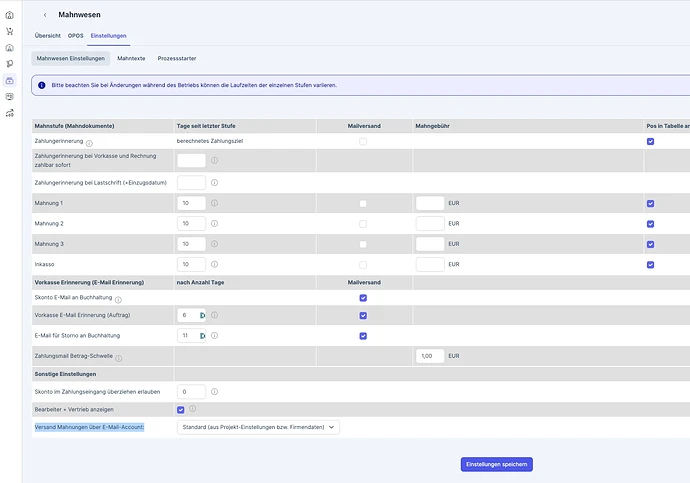Show info icon next to Zahlungerinnerung
The width and height of the screenshot is (690, 483).
[89, 143]
